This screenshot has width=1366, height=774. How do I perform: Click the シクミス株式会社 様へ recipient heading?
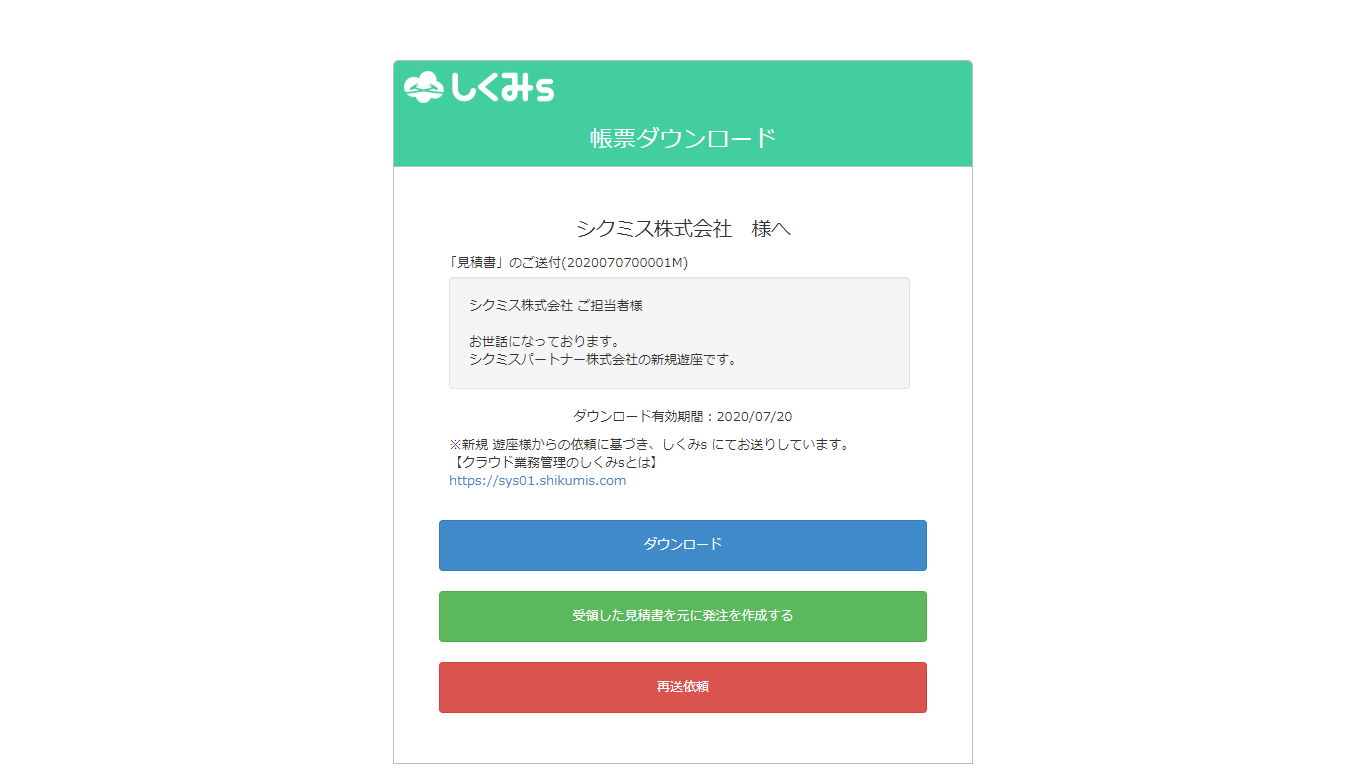[x=682, y=228]
